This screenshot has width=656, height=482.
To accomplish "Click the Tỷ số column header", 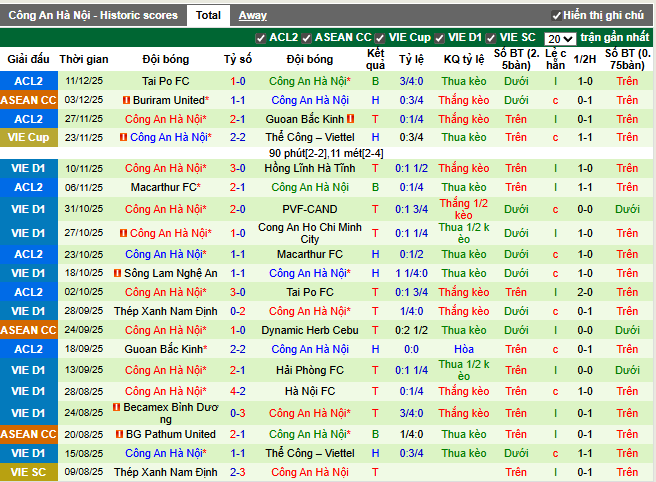I will pyautogui.click(x=238, y=59).
